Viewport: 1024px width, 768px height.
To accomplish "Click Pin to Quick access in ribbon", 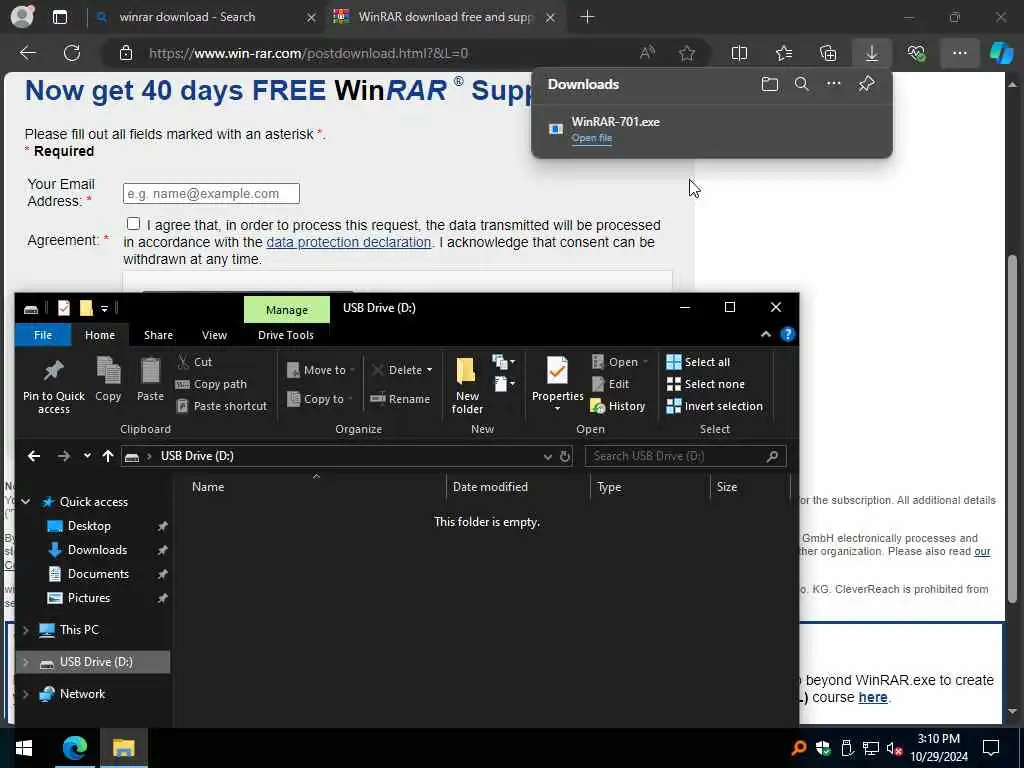I will click(54, 385).
